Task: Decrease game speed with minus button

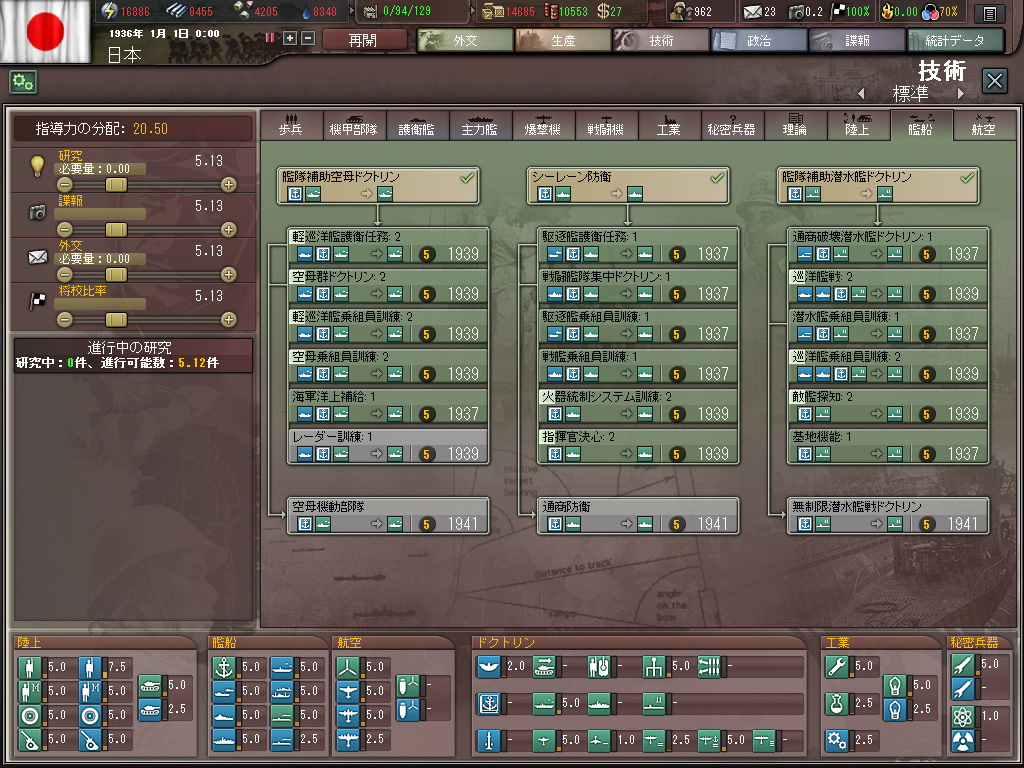Action: coord(308,39)
